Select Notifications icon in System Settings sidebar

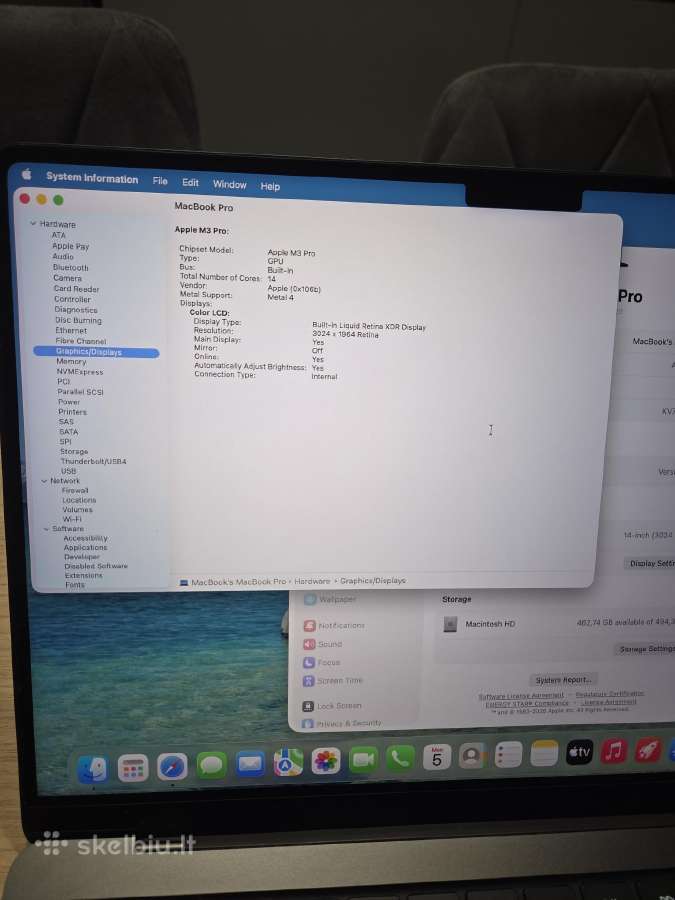309,625
